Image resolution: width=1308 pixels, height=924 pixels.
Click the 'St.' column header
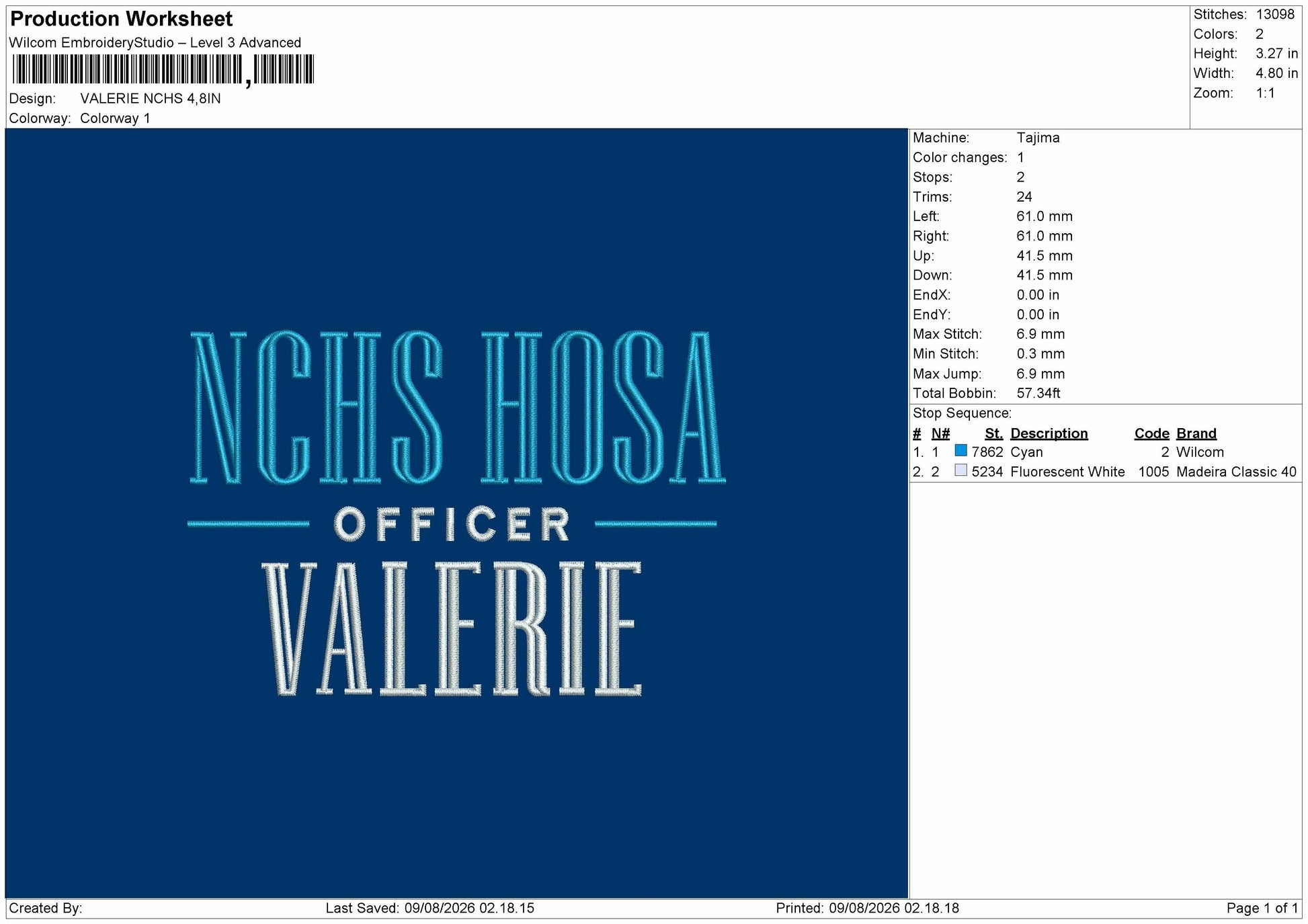click(993, 433)
